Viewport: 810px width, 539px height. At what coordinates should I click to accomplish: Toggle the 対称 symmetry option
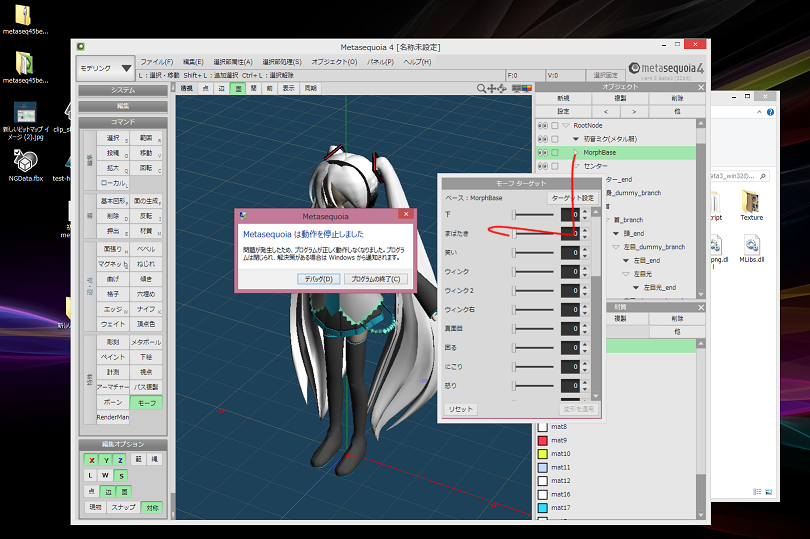(x=152, y=507)
